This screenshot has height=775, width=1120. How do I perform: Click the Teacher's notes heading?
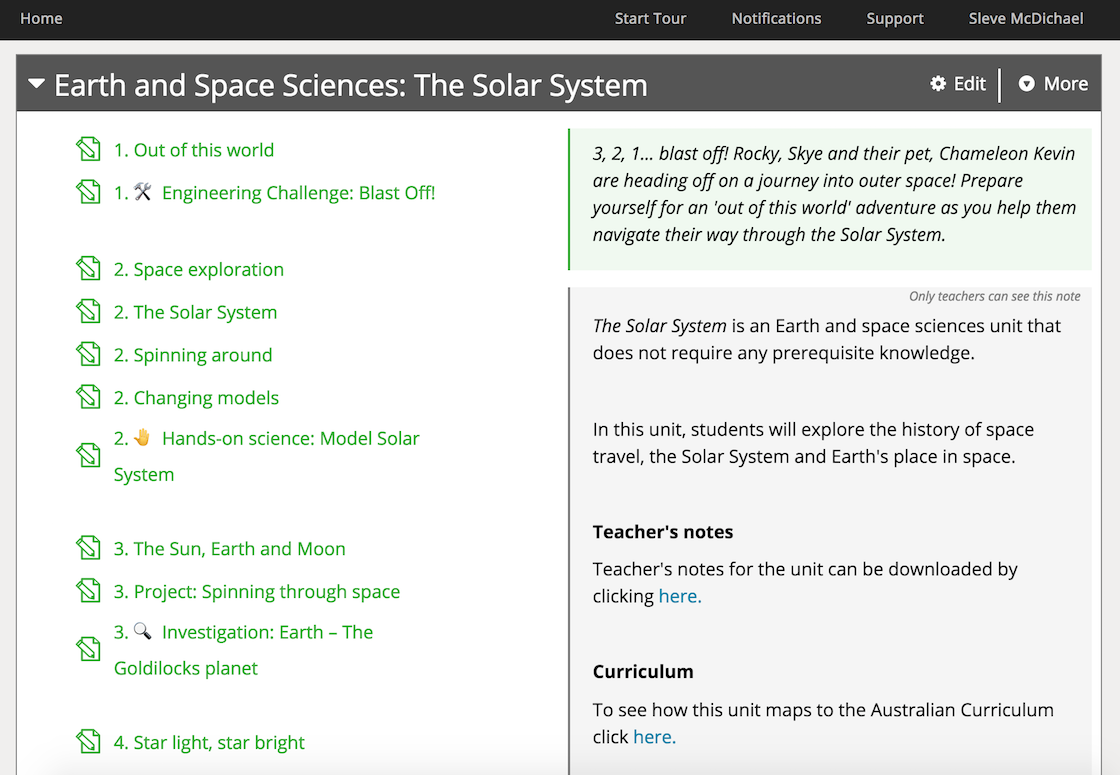[663, 532]
